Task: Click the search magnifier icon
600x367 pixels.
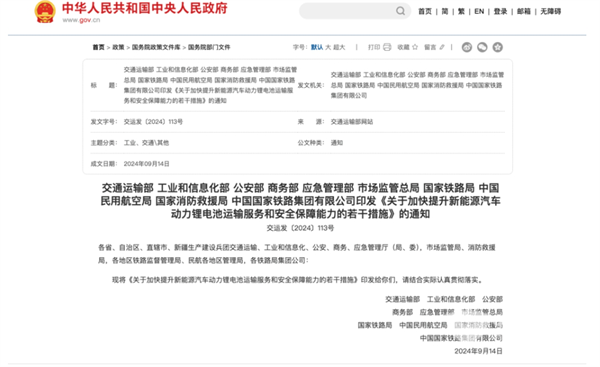Action: click(400, 11)
